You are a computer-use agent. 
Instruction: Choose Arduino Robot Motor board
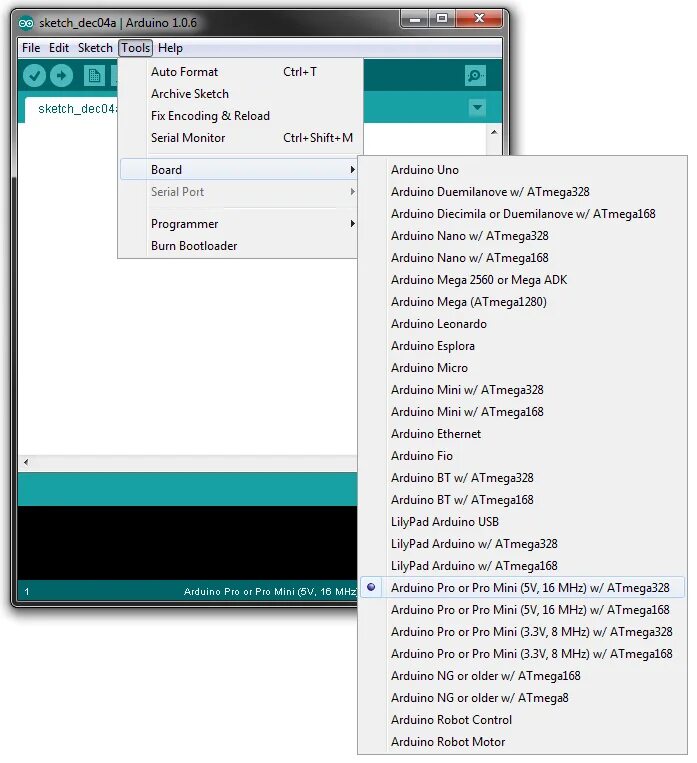click(x=522, y=742)
